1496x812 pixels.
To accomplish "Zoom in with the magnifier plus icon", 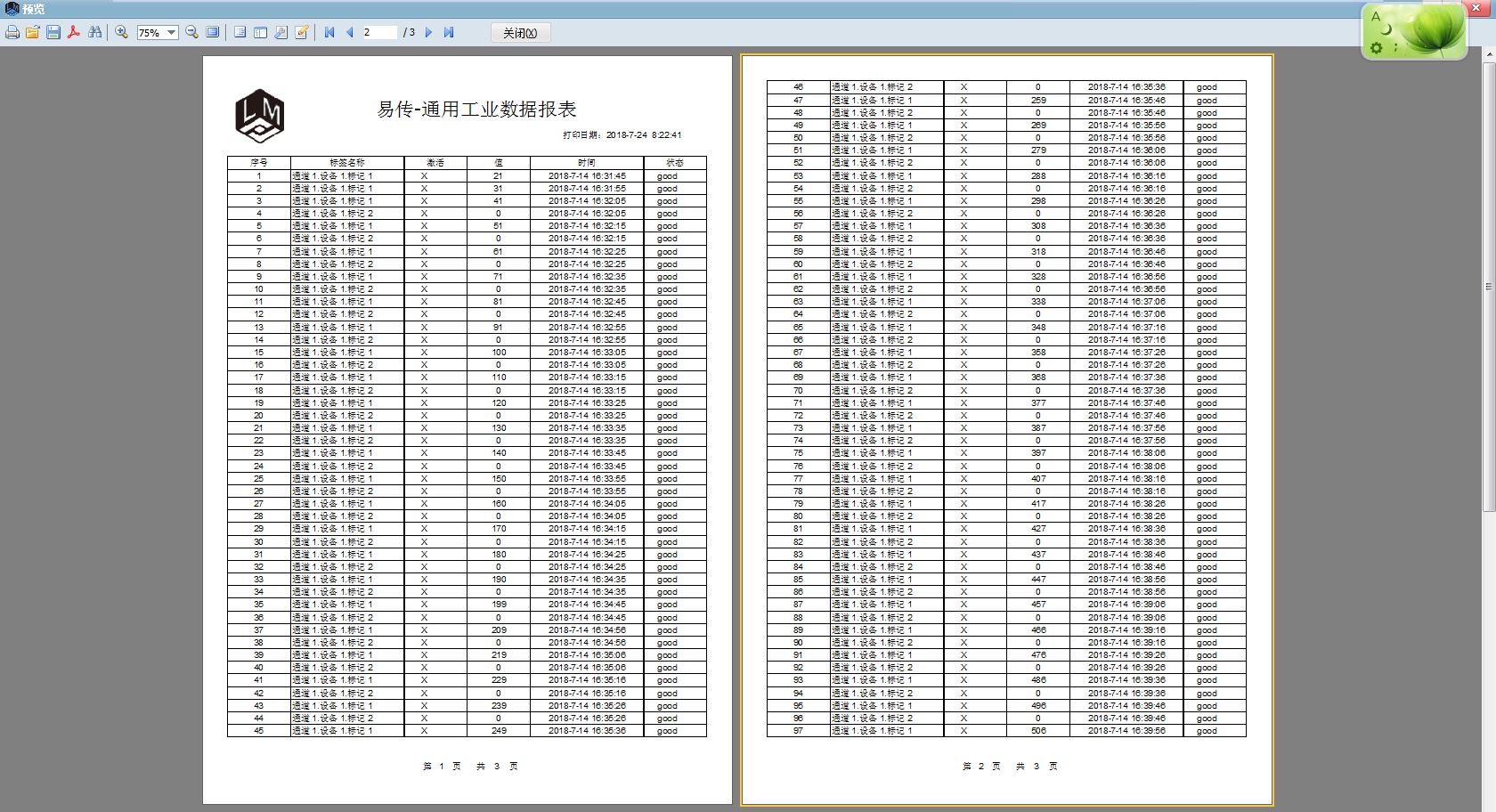I will click(122, 33).
